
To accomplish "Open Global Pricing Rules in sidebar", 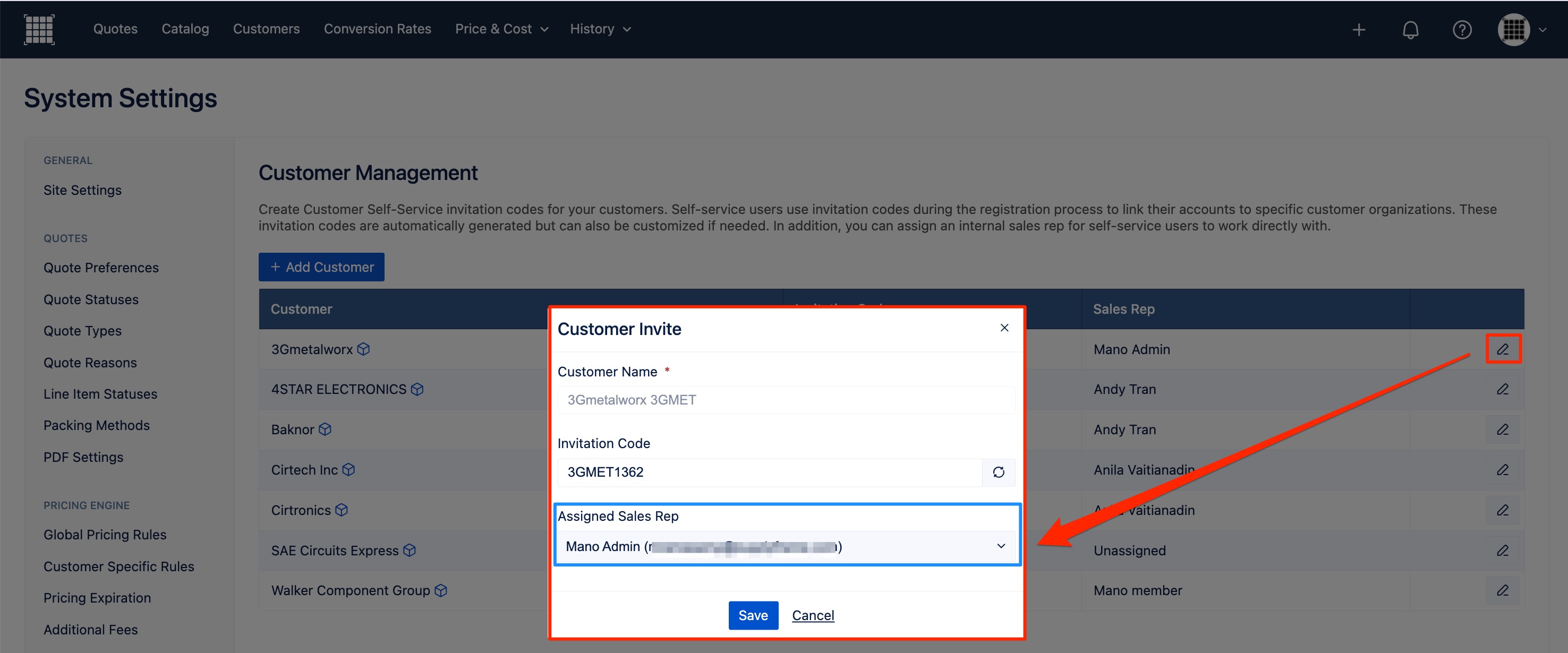I will coord(105,534).
